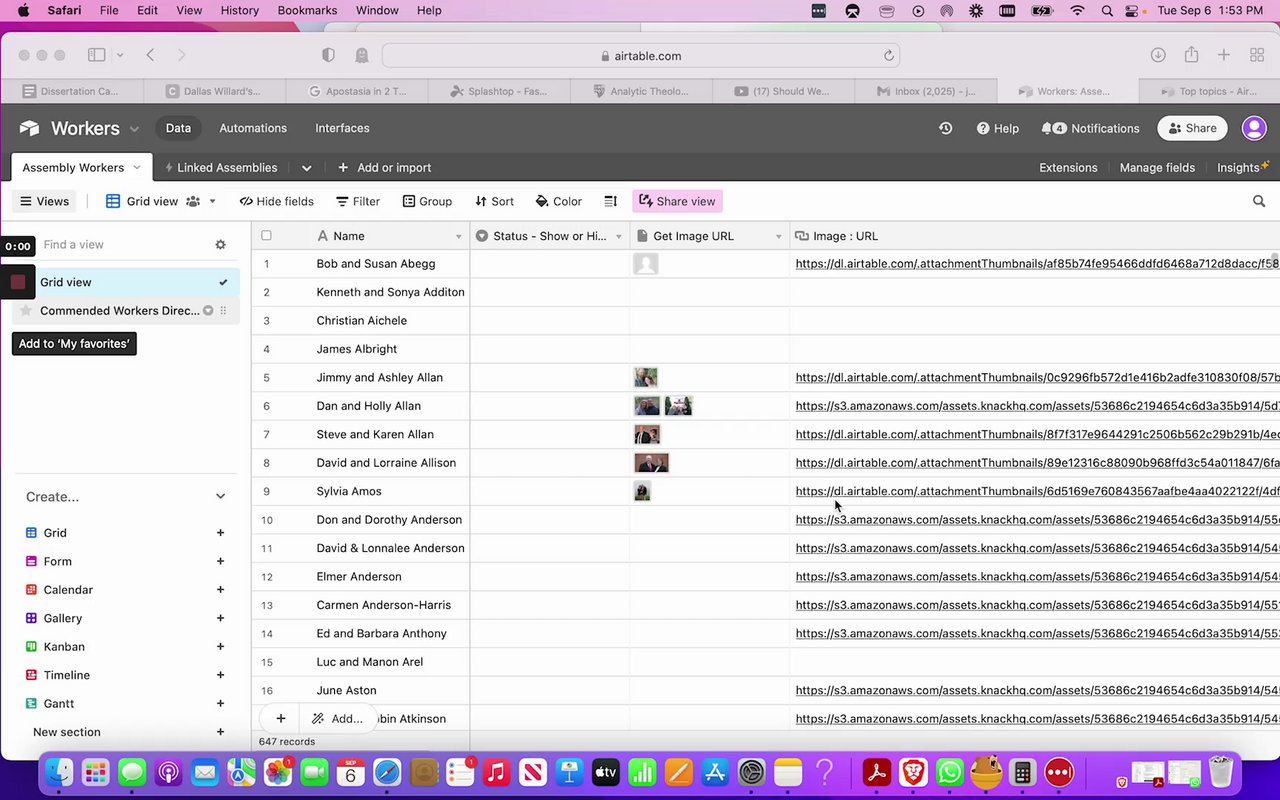Switch to the Interfaces tab
The width and height of the screenshot is (1280, 800).
click(x=342, y=128)
